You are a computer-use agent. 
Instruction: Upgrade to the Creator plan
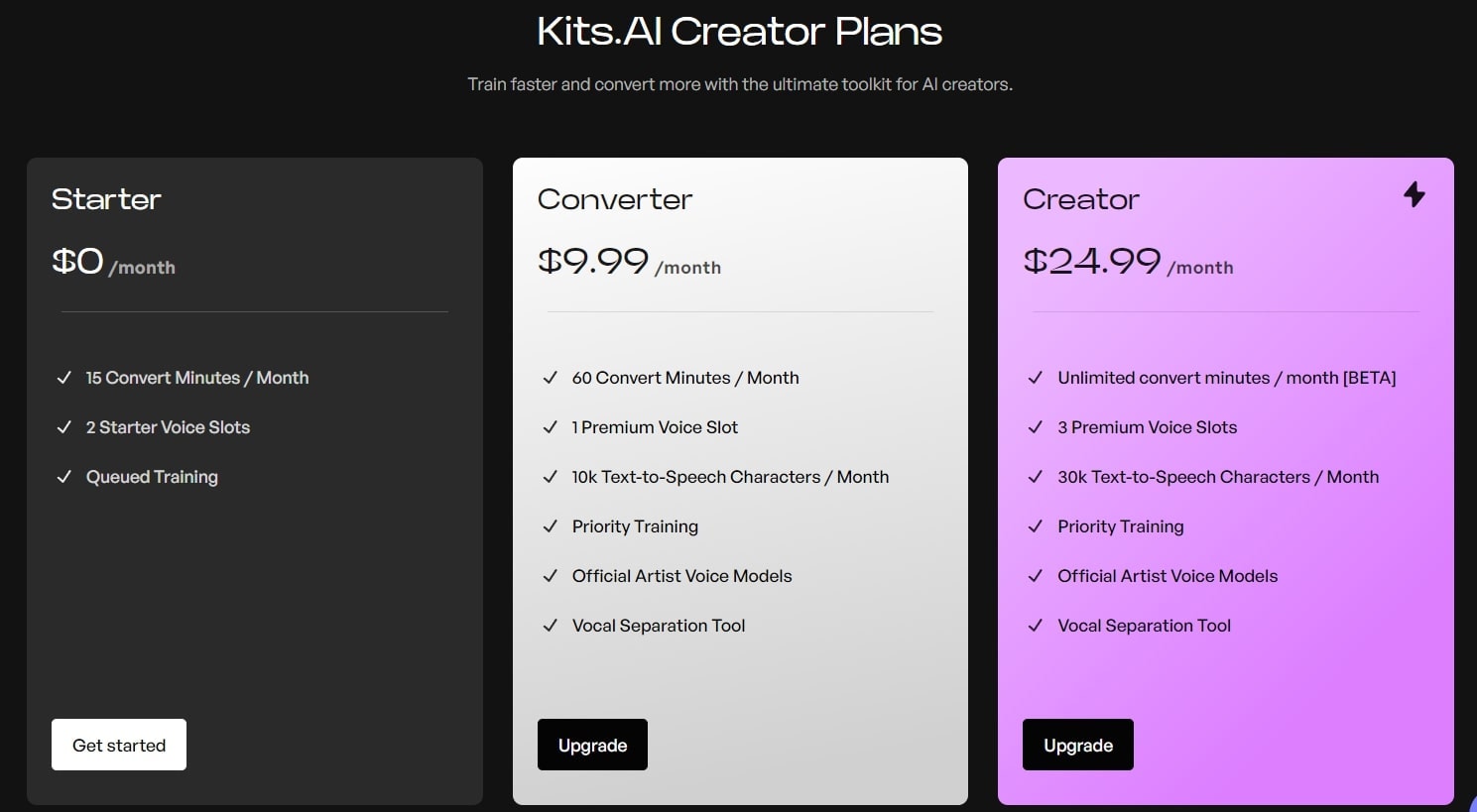click(1077, 745)
